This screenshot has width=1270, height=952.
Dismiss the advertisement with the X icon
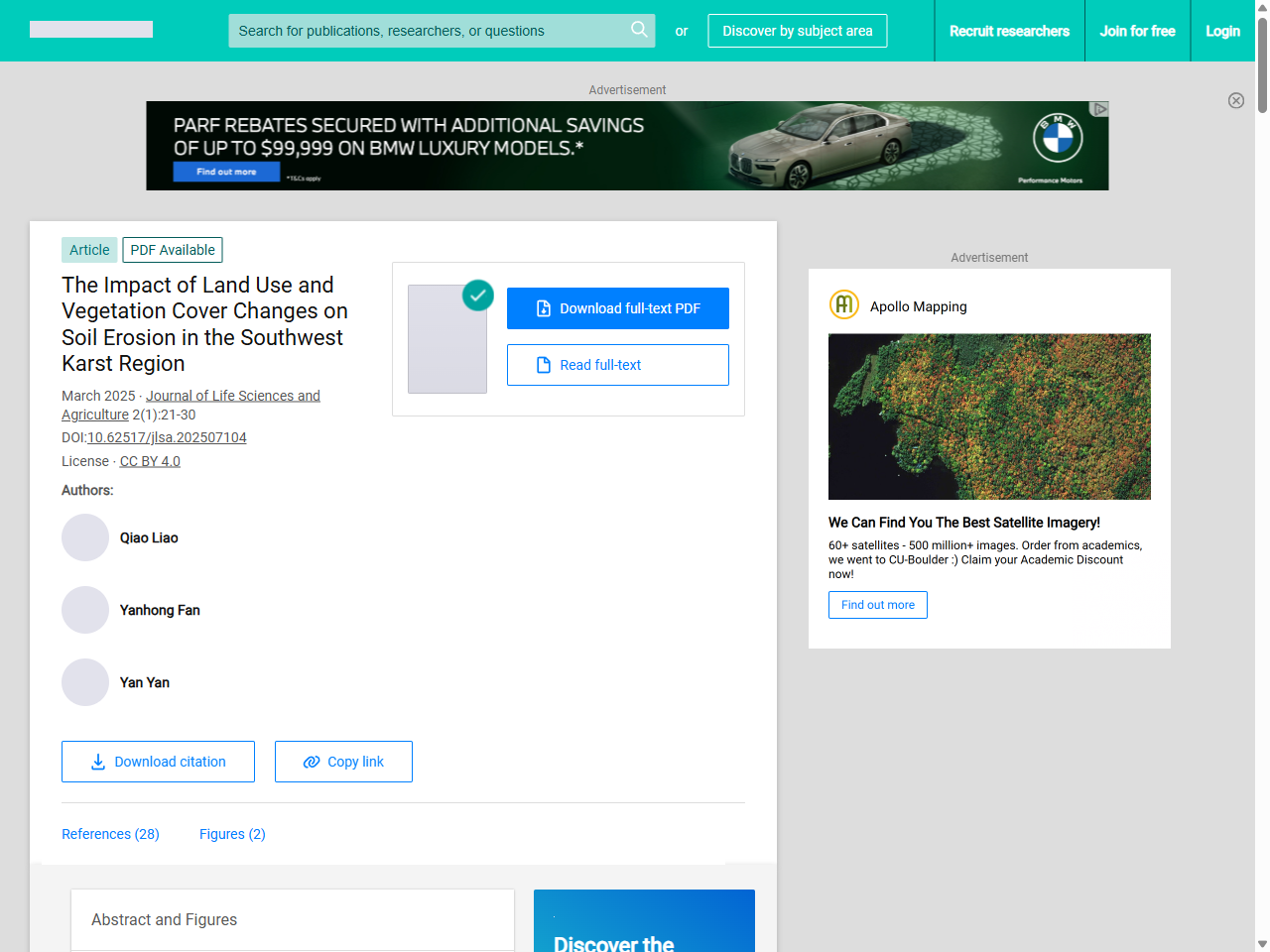click(1236, 100)
